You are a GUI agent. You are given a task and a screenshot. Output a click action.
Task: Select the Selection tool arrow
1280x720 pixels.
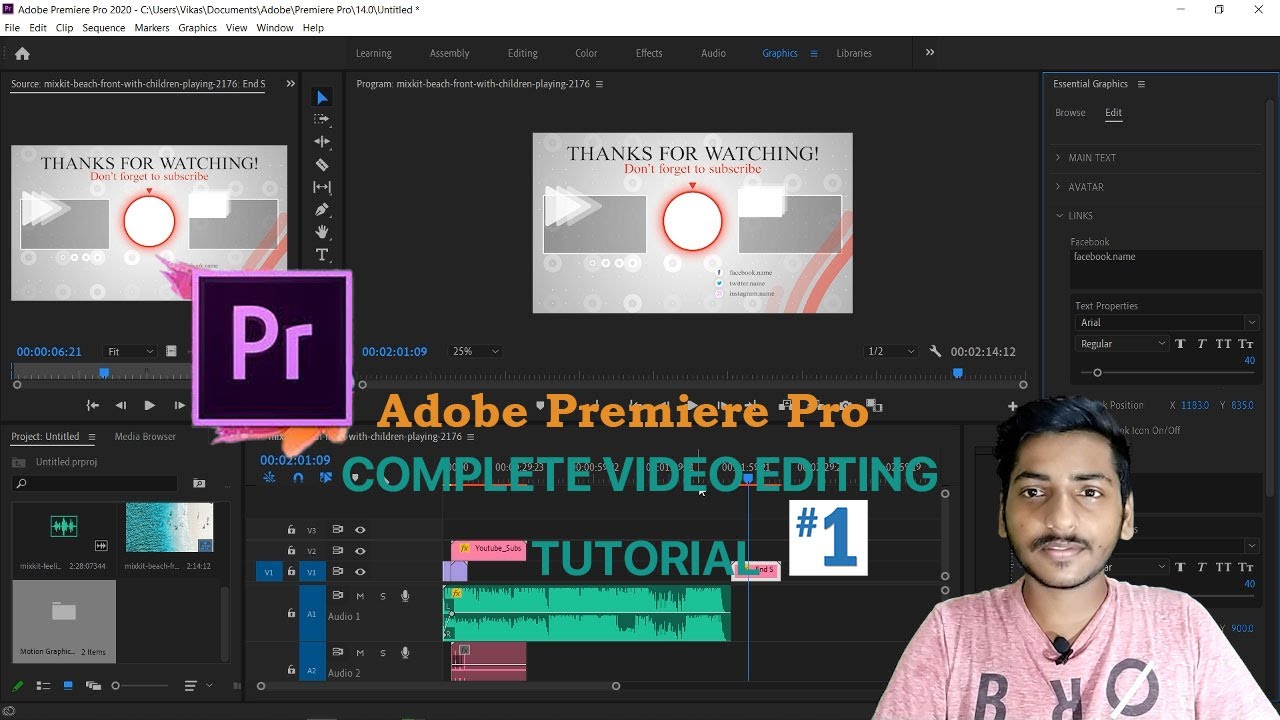(322, 97)
